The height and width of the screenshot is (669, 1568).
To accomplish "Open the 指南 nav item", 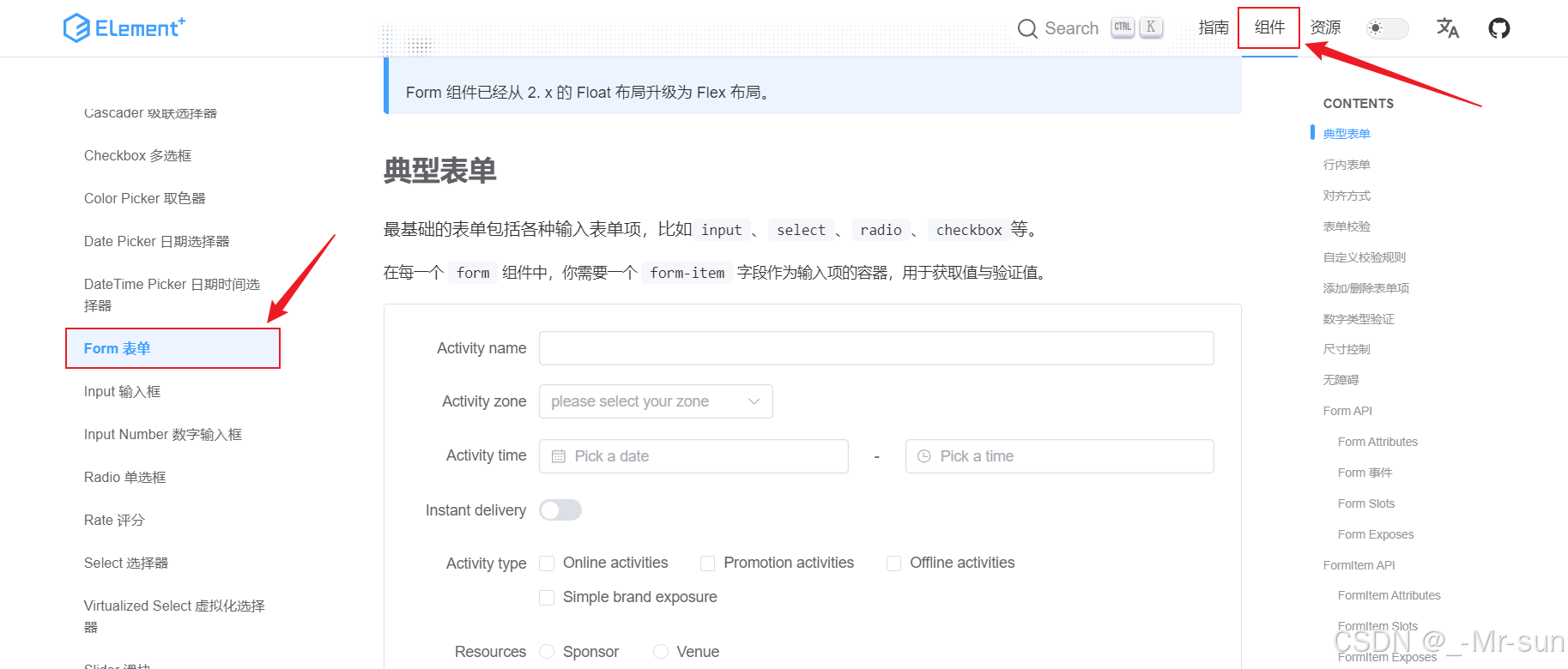I will pyautogui.click(x=1214, y=27).
